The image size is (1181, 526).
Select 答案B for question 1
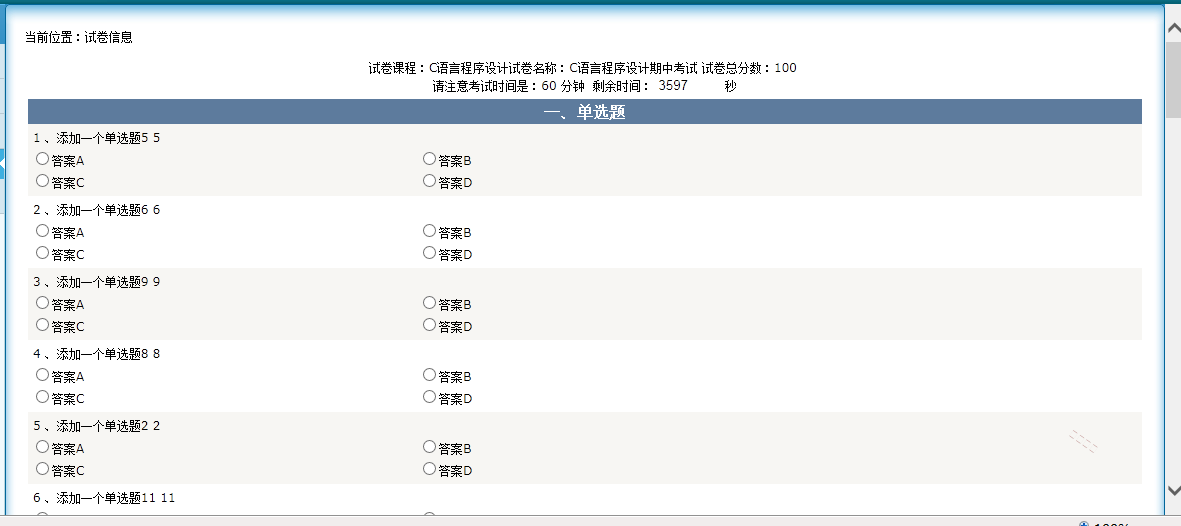429,158
